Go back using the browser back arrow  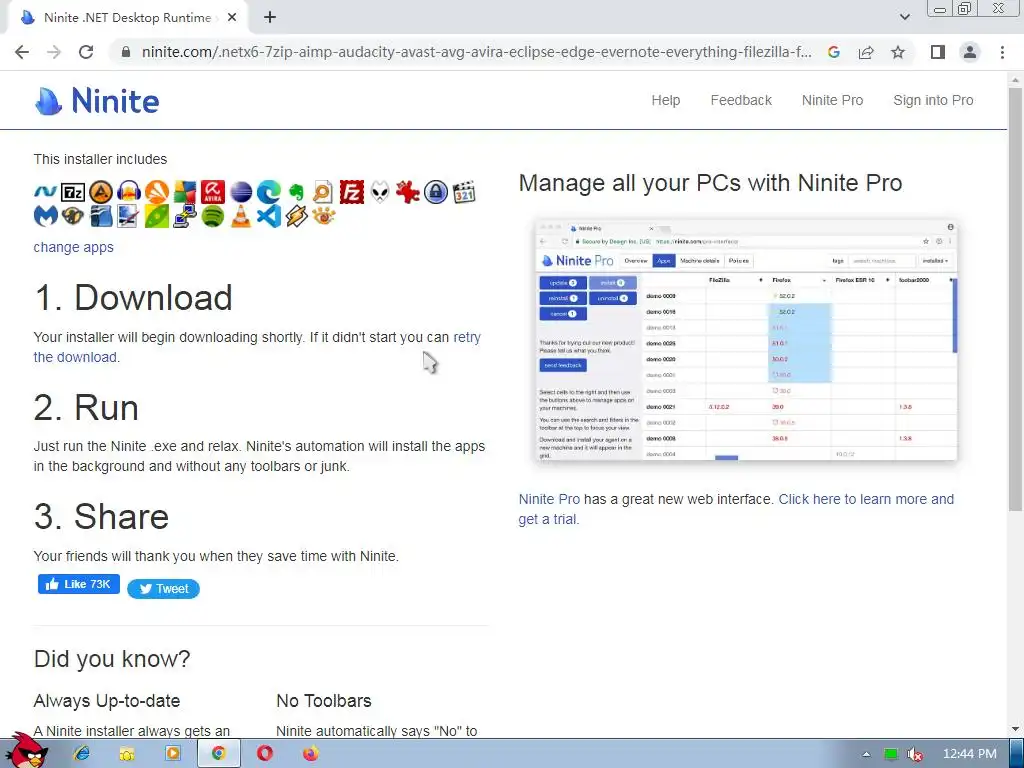coord(22,52)
